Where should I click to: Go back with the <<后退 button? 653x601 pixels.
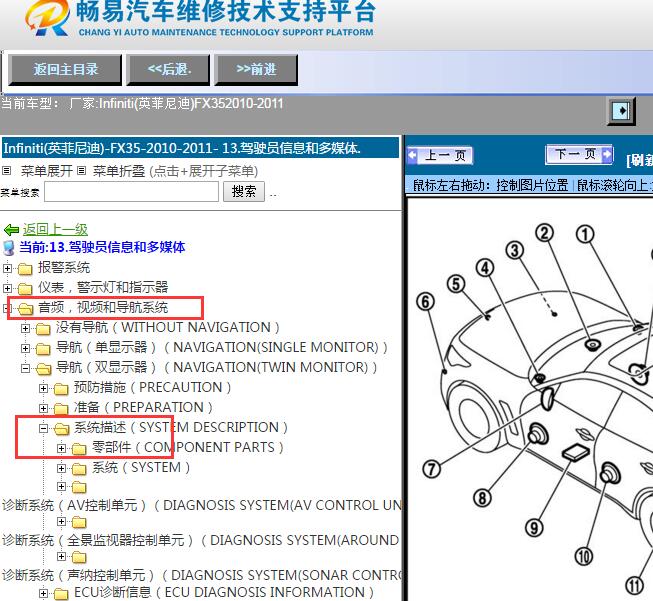point(168,69)
